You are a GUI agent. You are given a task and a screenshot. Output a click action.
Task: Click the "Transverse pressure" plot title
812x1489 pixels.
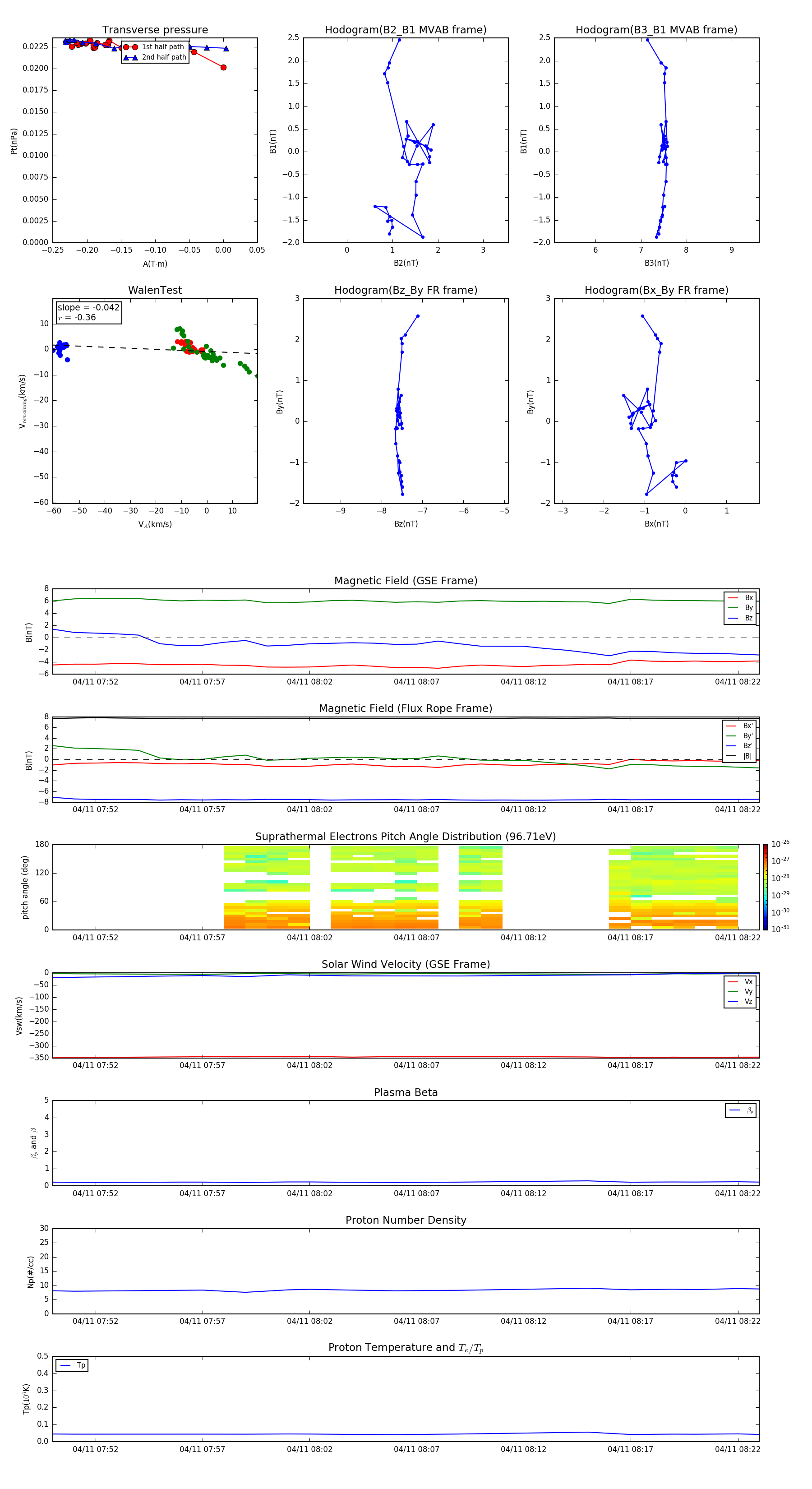[x=155, y=30]
